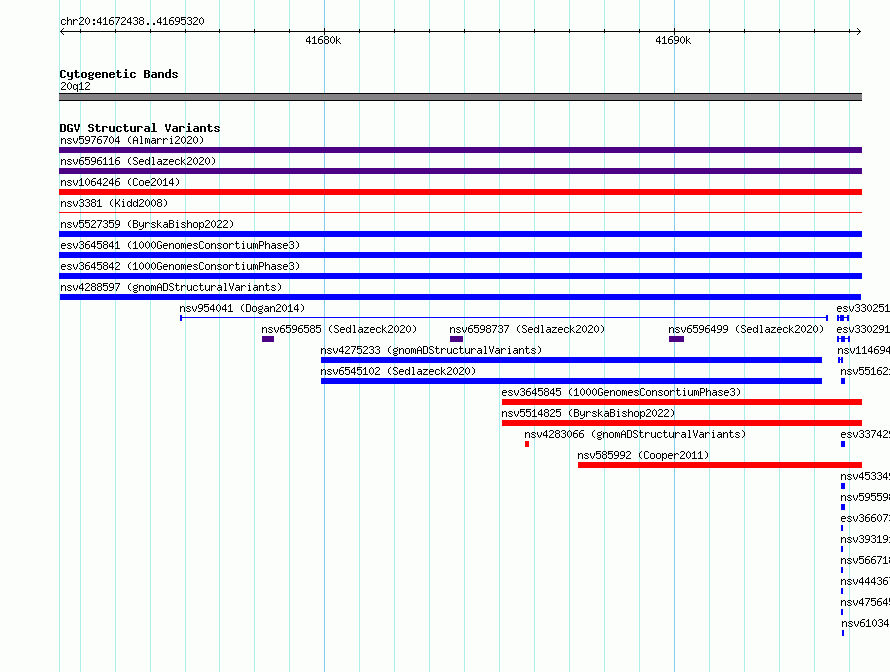
Task: Select the Cytogenetic Bands track title
Action: point(119,74)
